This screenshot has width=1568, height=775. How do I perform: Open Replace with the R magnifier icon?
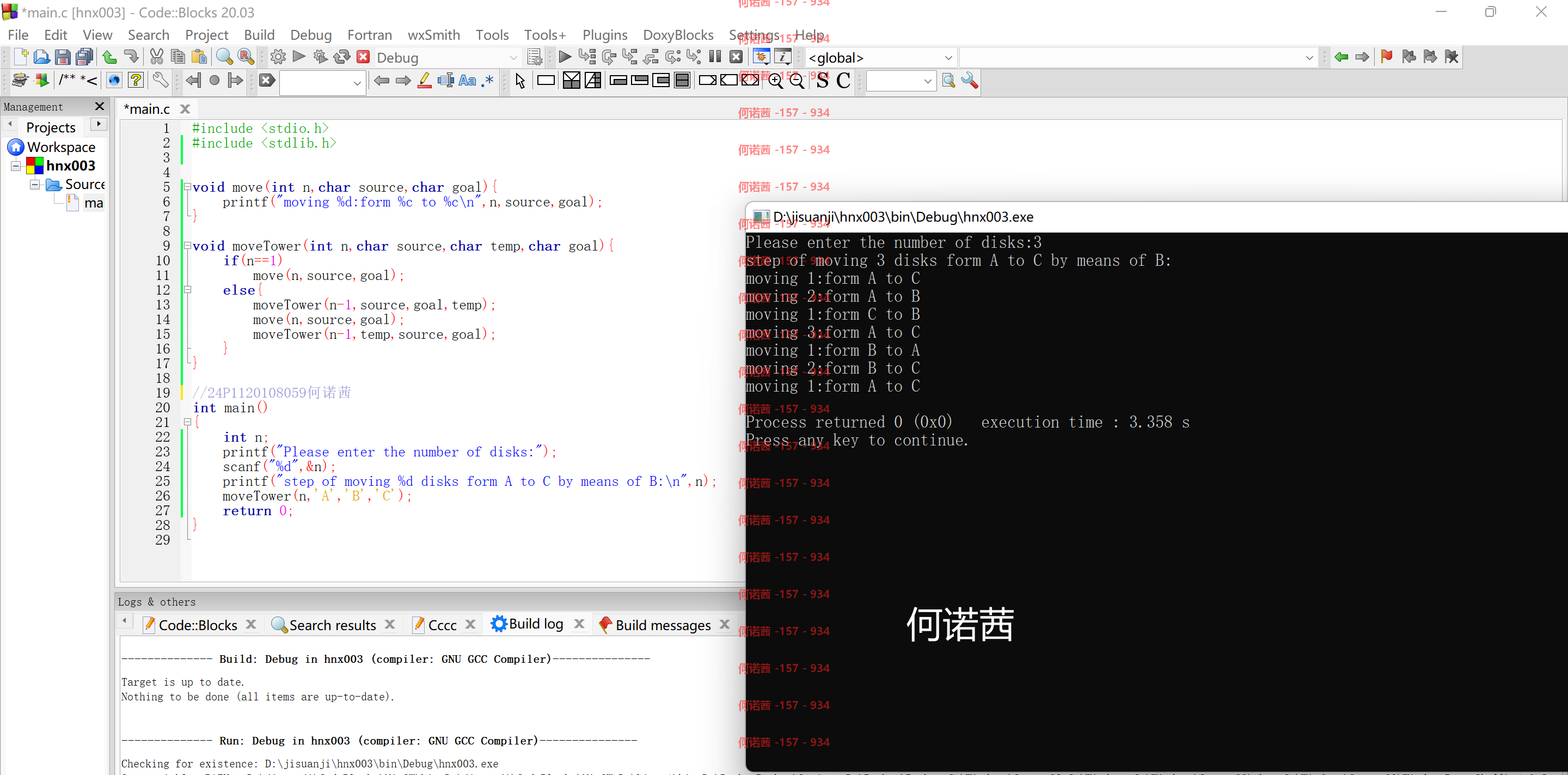[246, 57]
